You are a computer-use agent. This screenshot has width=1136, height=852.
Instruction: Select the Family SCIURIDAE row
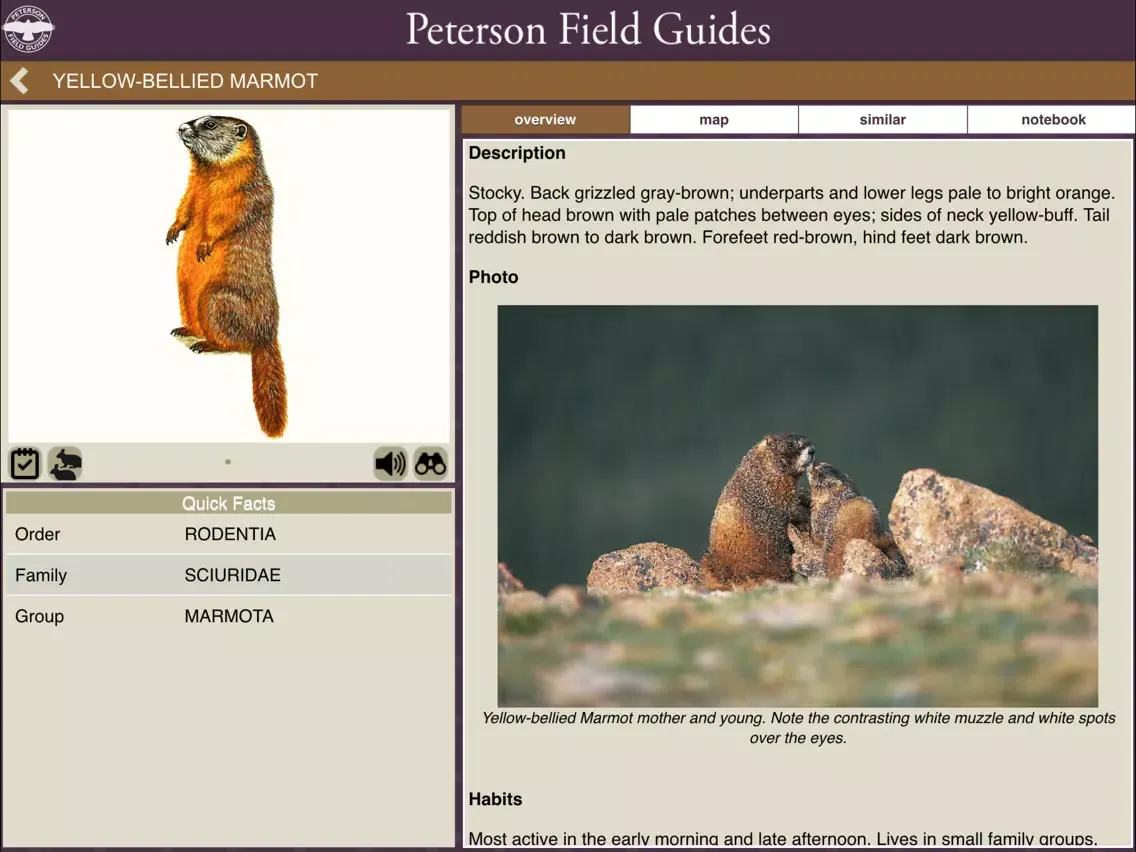coord(229,575)
